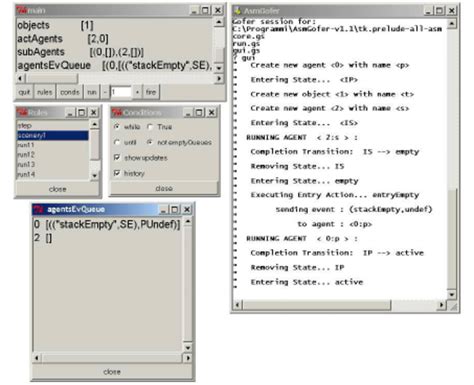Select run14 in the Rules list

pyautogui.click(x=53, y=174)
